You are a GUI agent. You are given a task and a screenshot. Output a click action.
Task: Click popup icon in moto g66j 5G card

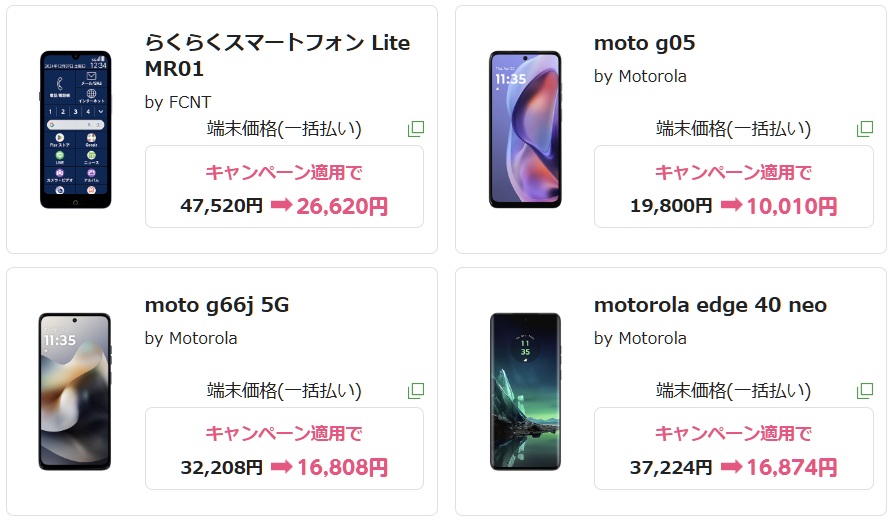[x=416, y=390]
